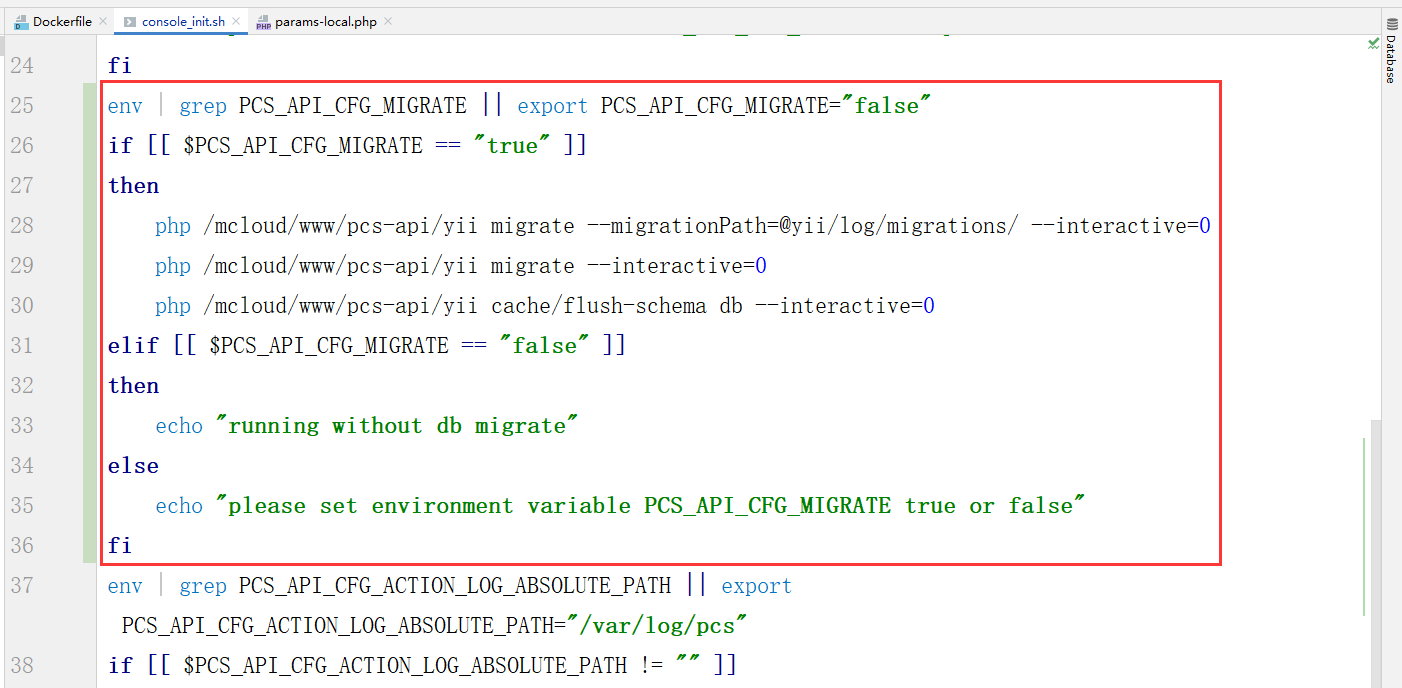The height and width of the screenshot is (688, 1402).
Task: Click the elif keyword on line 31
Action: click(x=133, y=346)
